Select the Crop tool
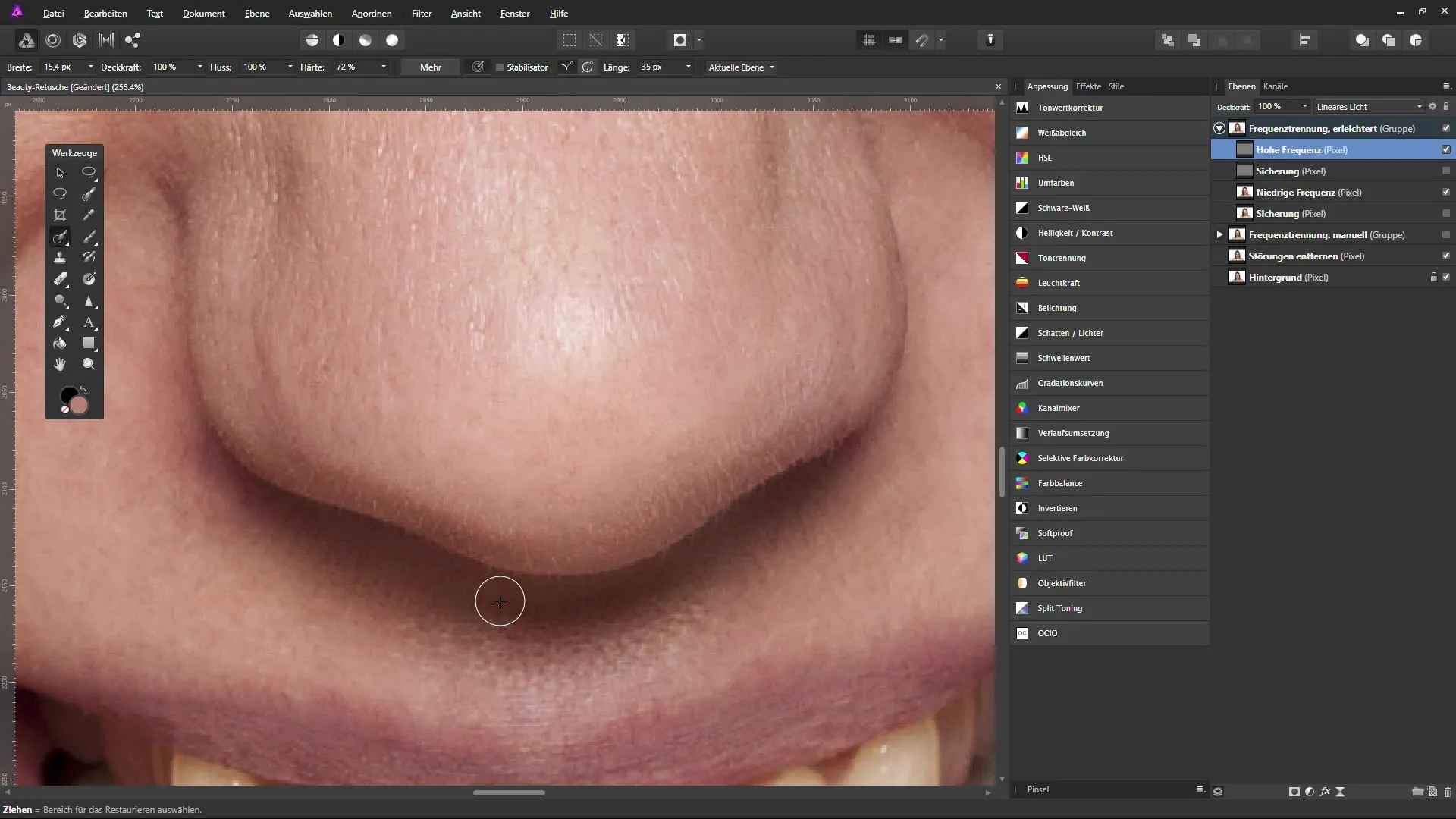 pos(60,215)
